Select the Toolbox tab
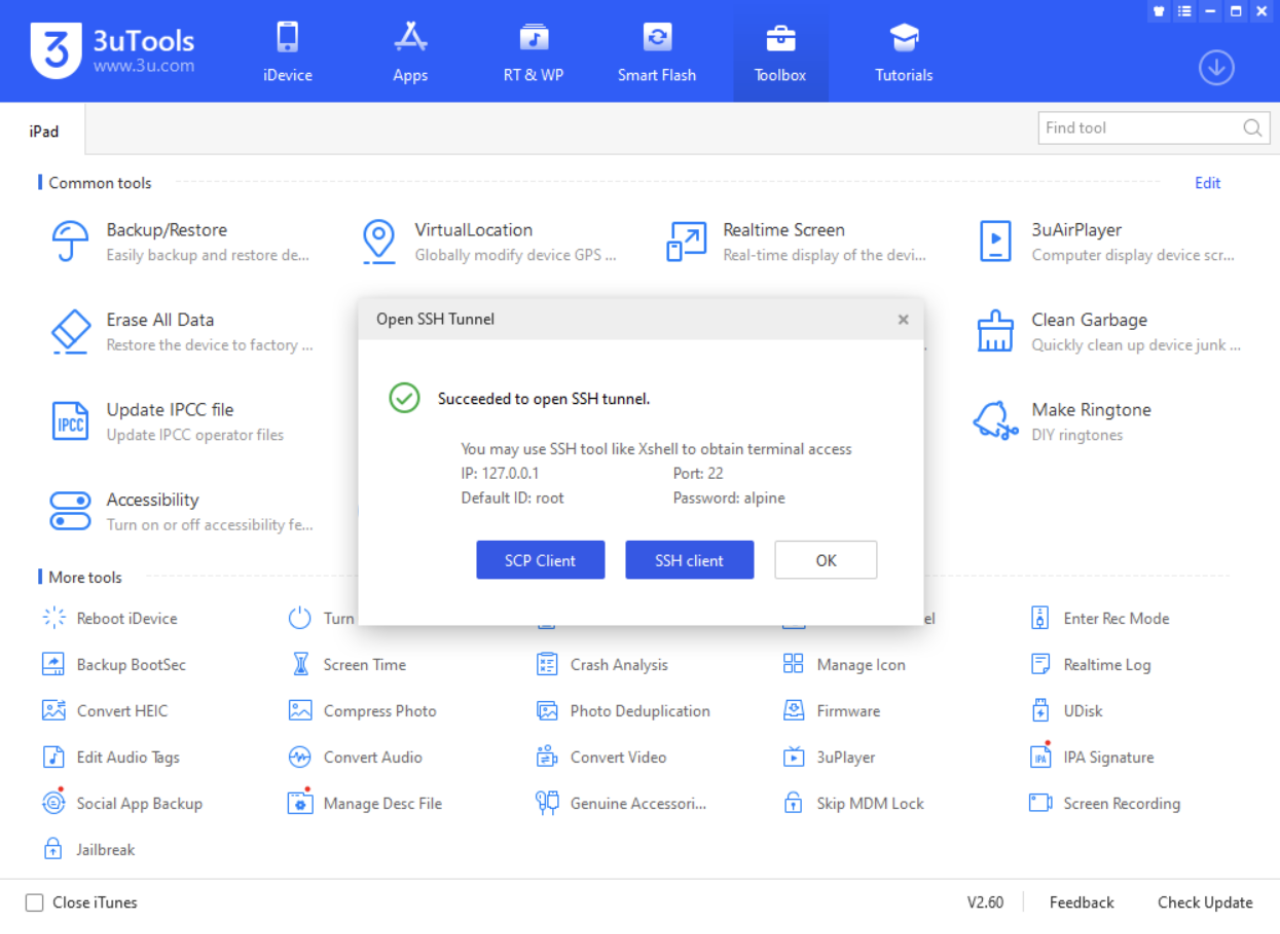This screenshot has height=934, width=1280. point(780,52)
